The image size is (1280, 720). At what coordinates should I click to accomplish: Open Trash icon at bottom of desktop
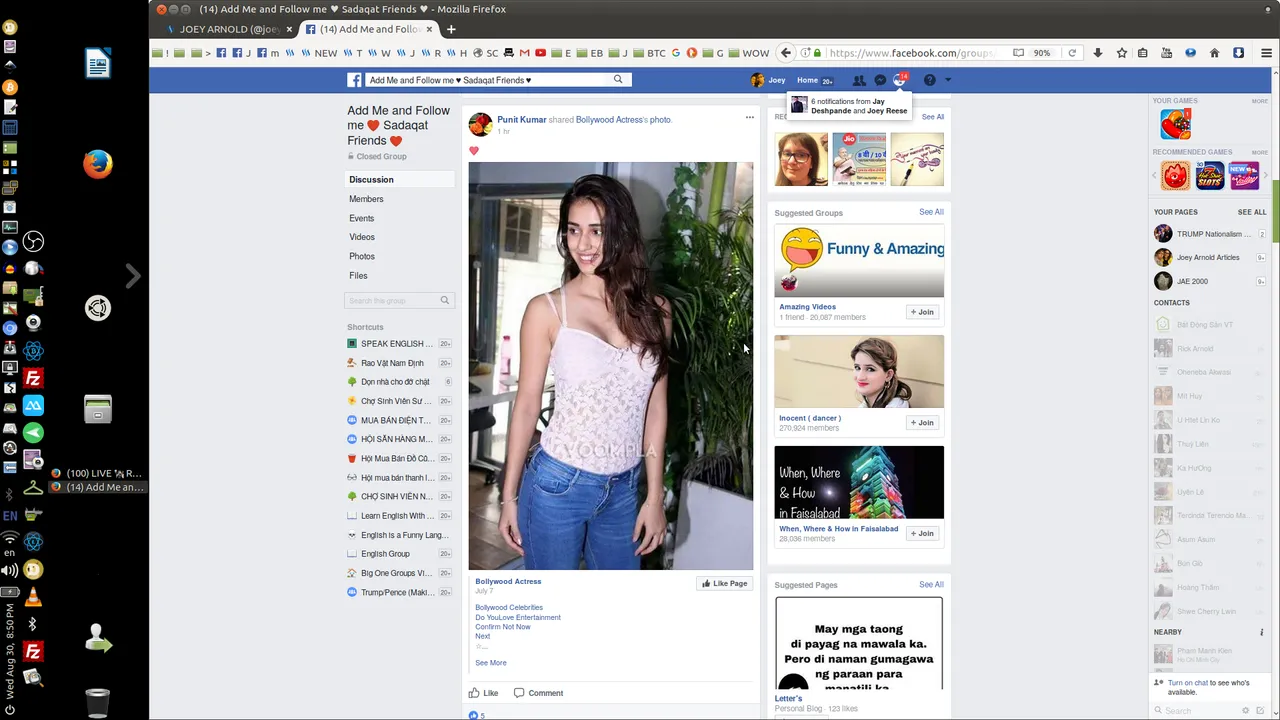(x=97, y=703)
